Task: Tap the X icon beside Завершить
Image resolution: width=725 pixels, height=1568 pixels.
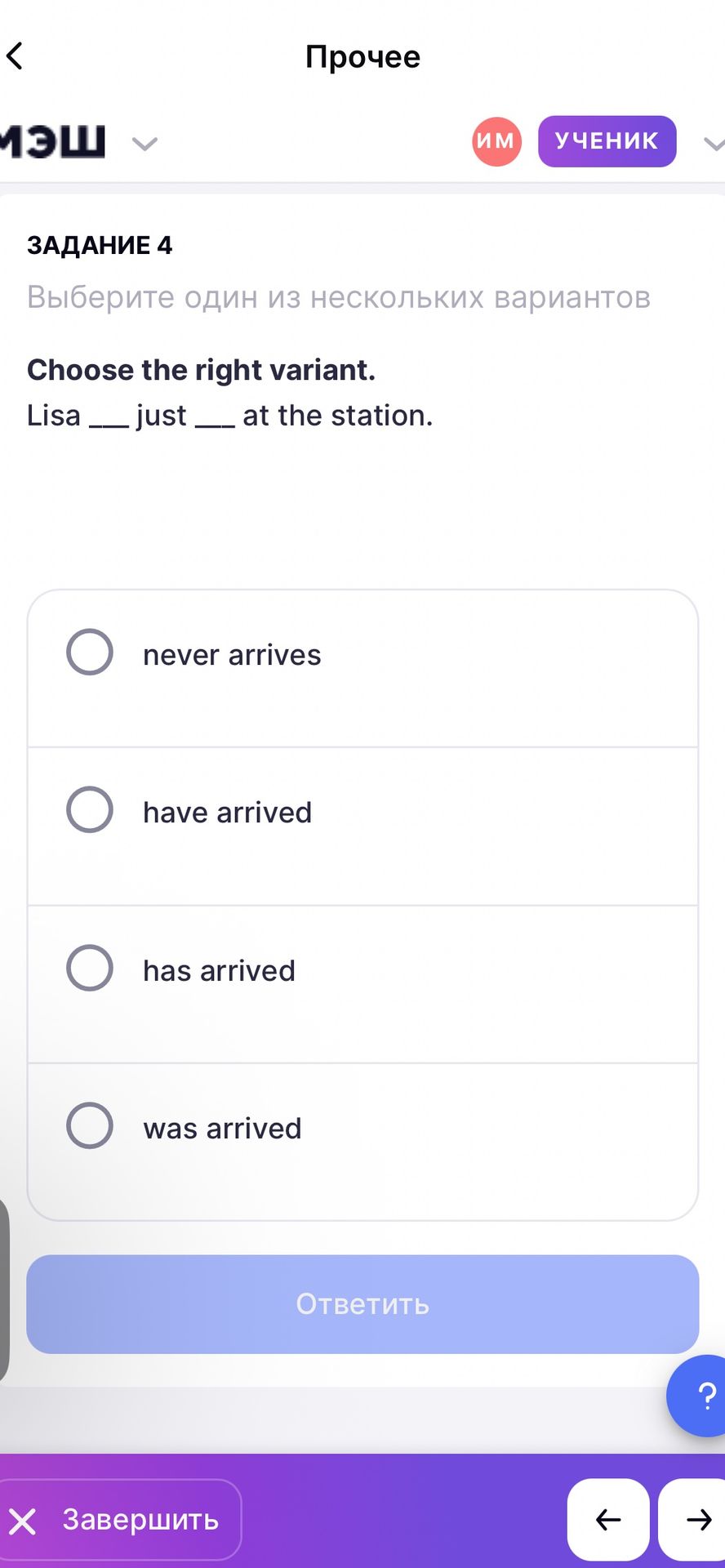Action: (23, 1521)
